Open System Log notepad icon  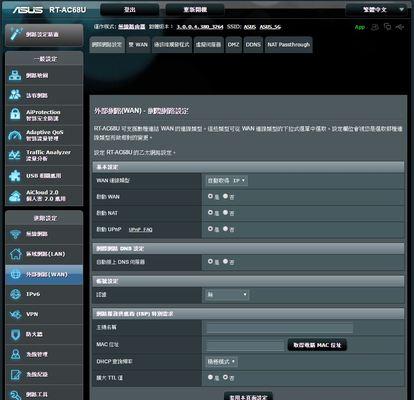15,374
